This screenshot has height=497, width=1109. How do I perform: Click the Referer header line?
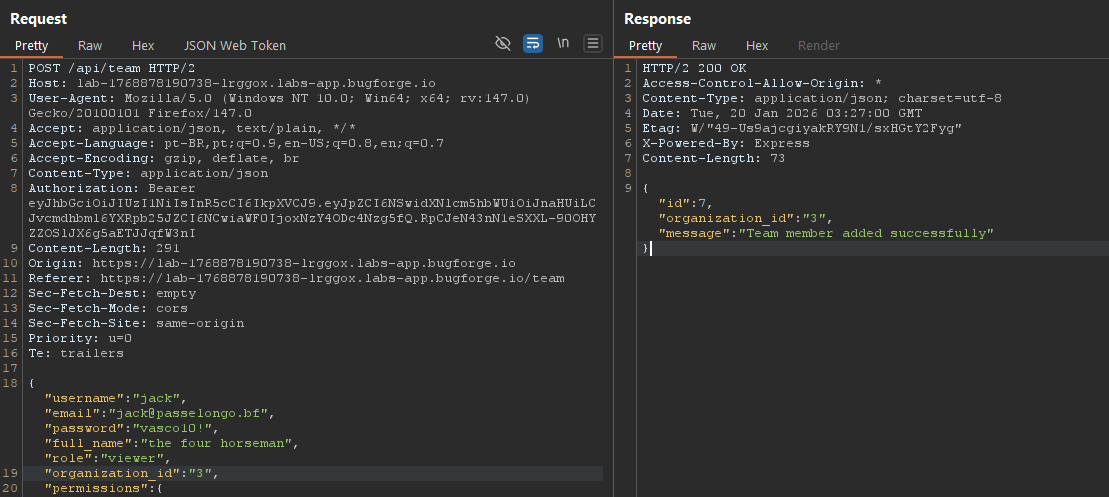pos(296,278)
